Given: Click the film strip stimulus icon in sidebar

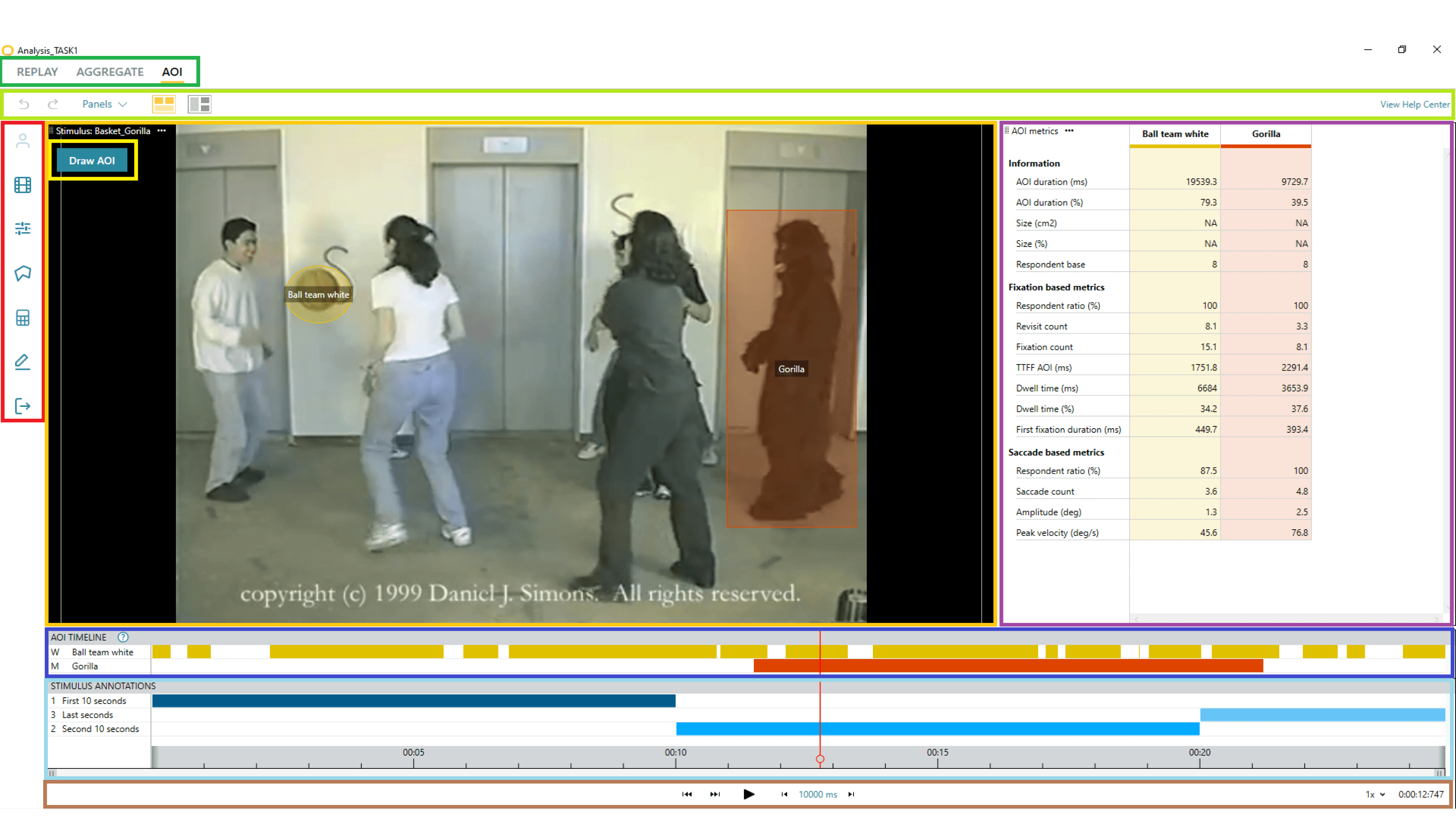Looking at the screenshot, I should (x=23, y=185).
